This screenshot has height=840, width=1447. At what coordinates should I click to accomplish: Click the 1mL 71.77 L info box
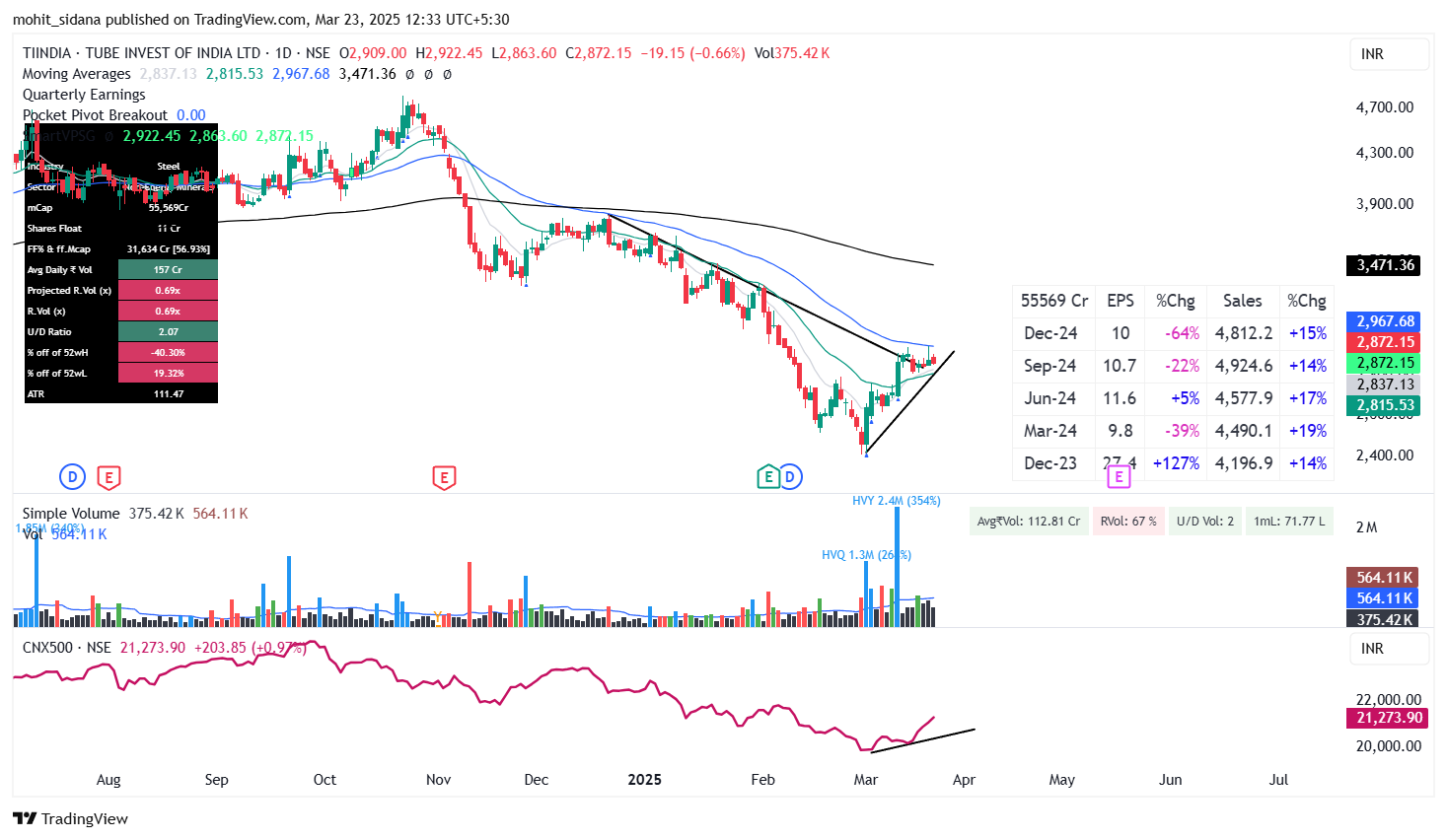pos(1289,522)
